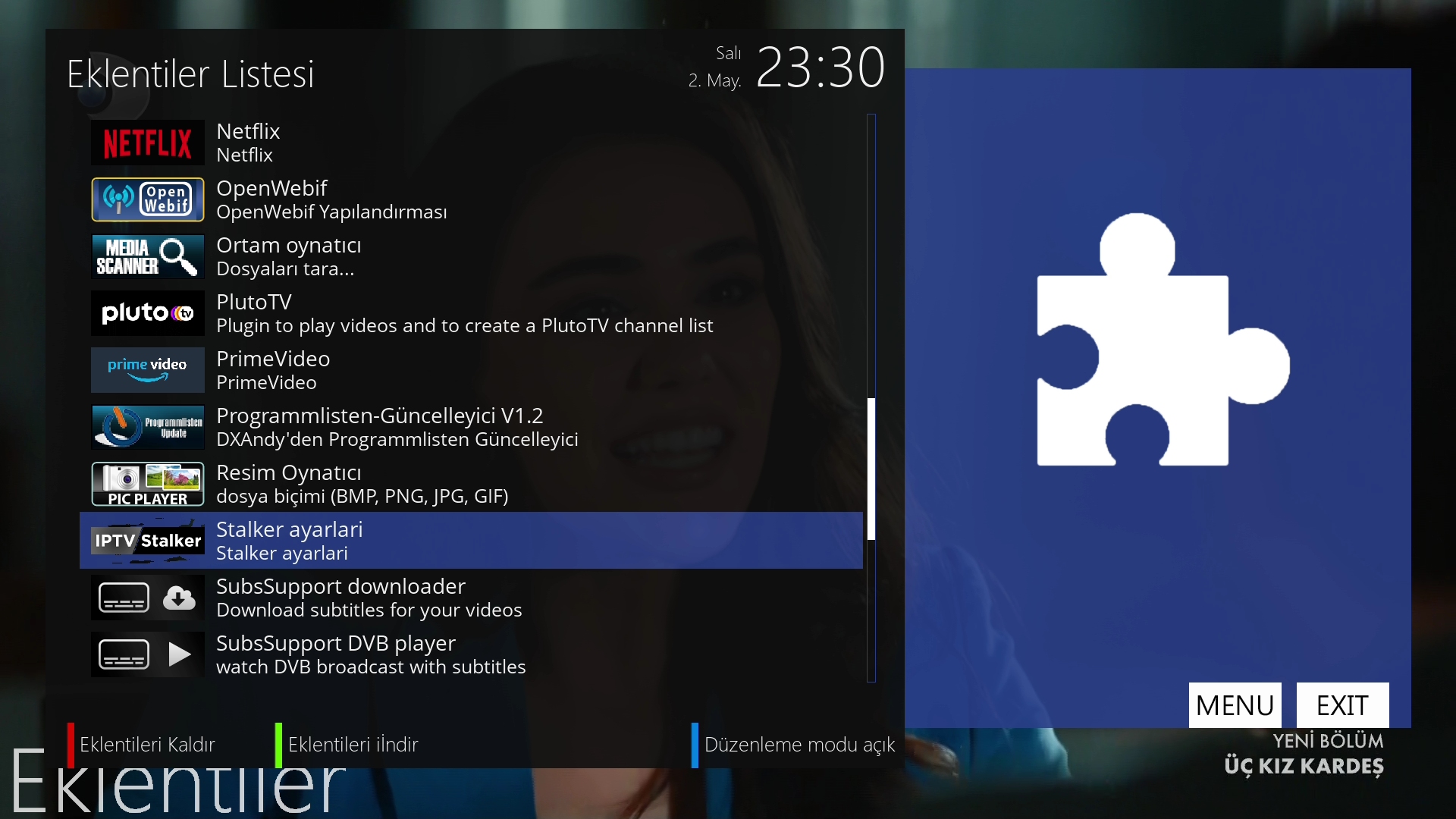Screen dimensions: 1456x819
Task: Click Download subtitles for your videos text
Action: click(x=369, y=610)
